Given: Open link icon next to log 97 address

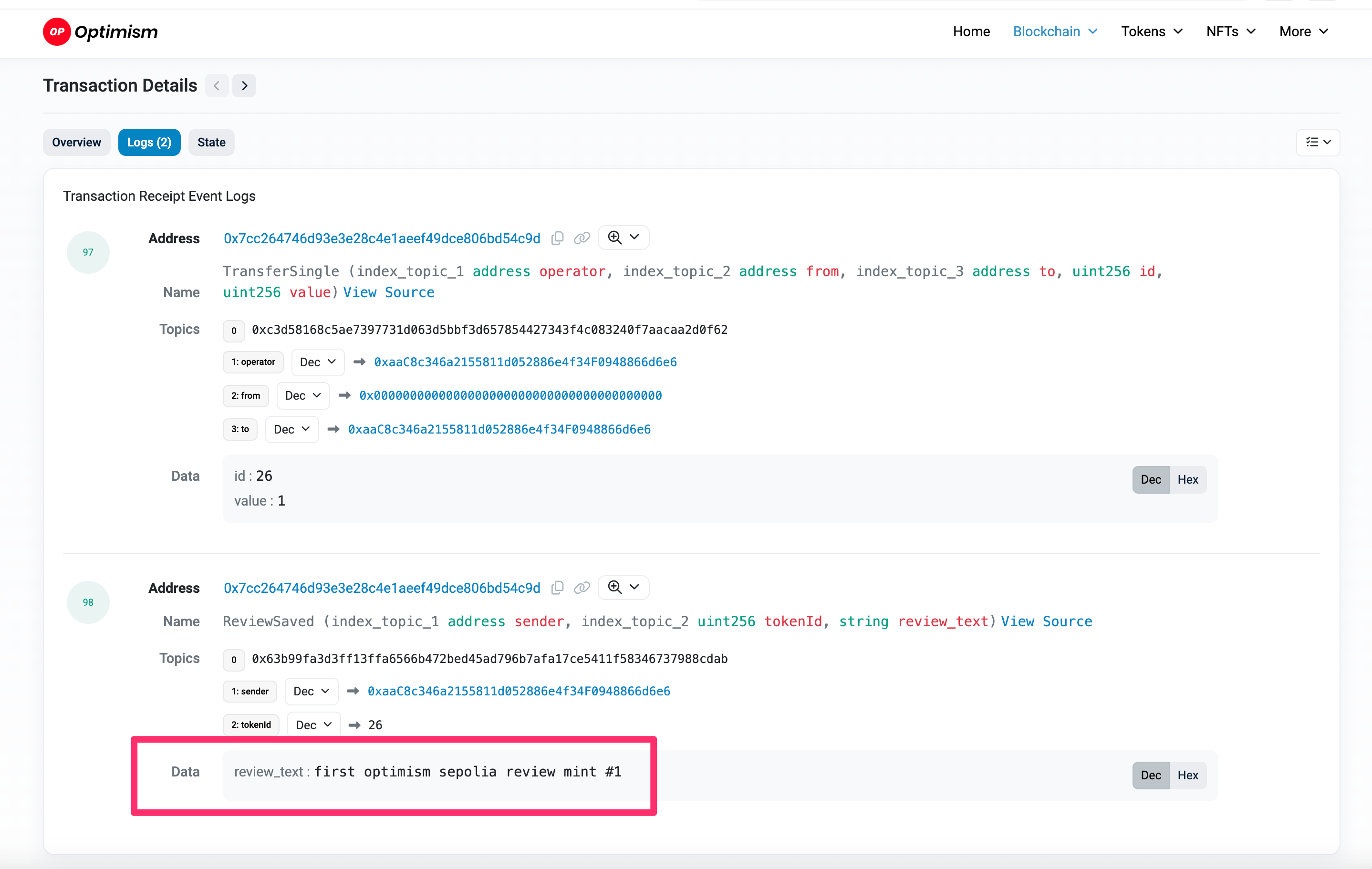Looking at the screenshot, I should (581, 238).
